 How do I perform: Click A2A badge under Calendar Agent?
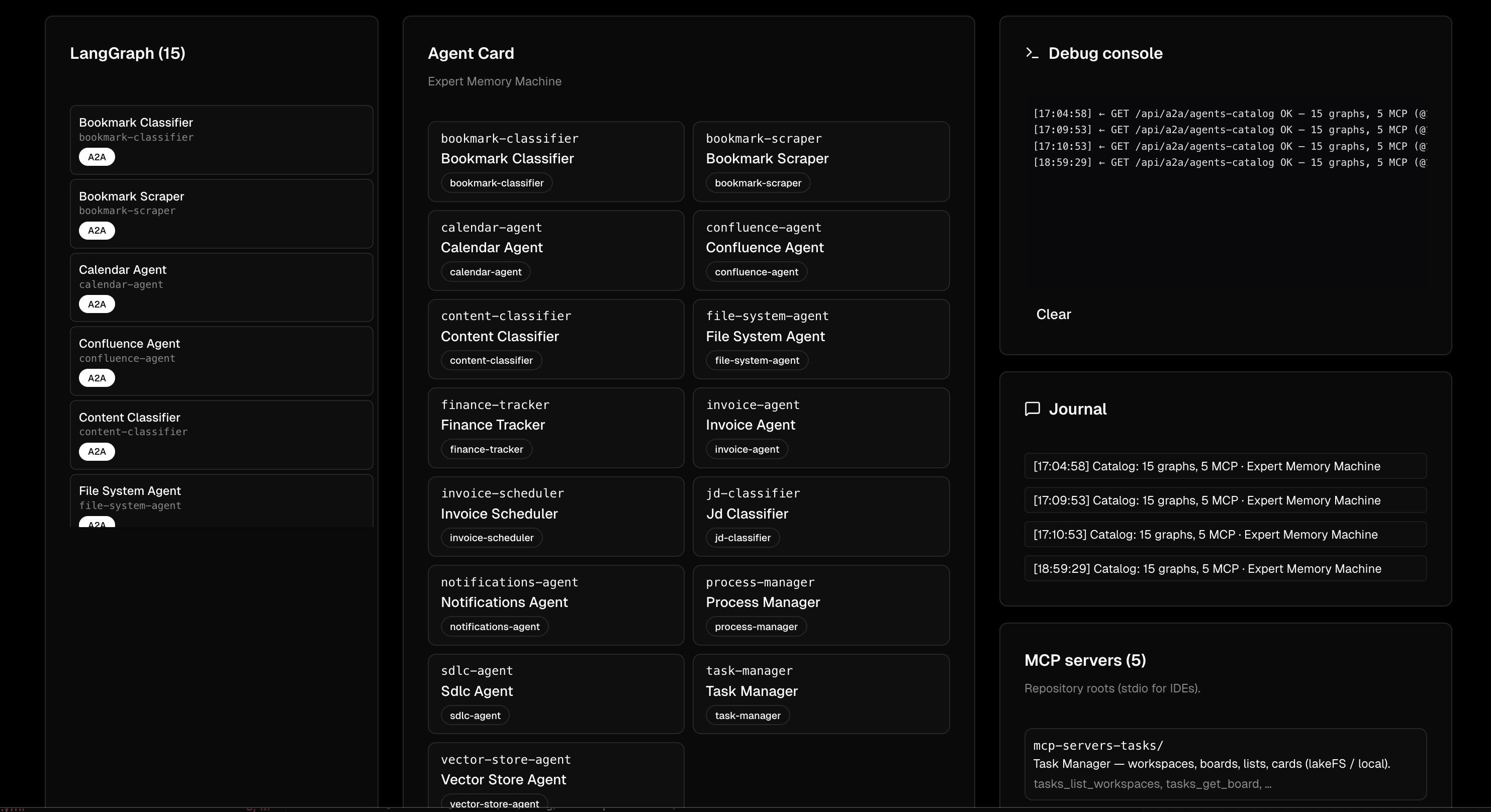pyautogui.click(x=97, y=304)
